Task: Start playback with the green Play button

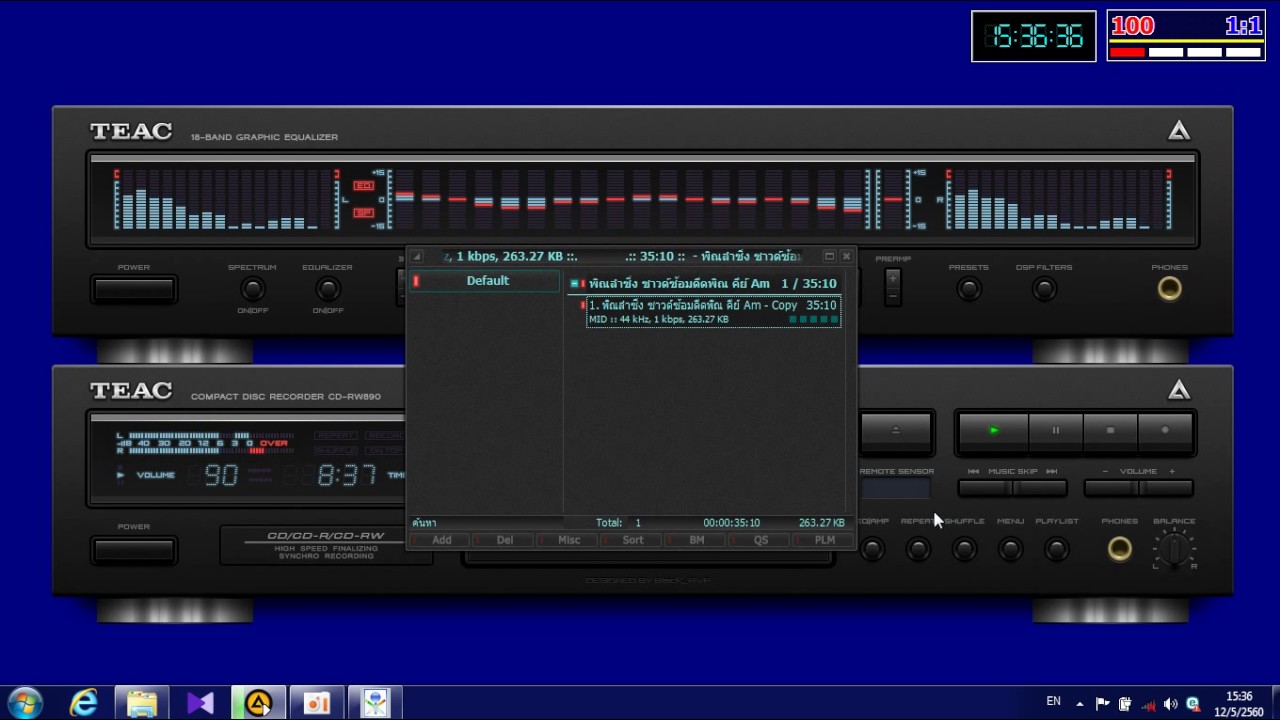Action: click(x=993, y=430)
